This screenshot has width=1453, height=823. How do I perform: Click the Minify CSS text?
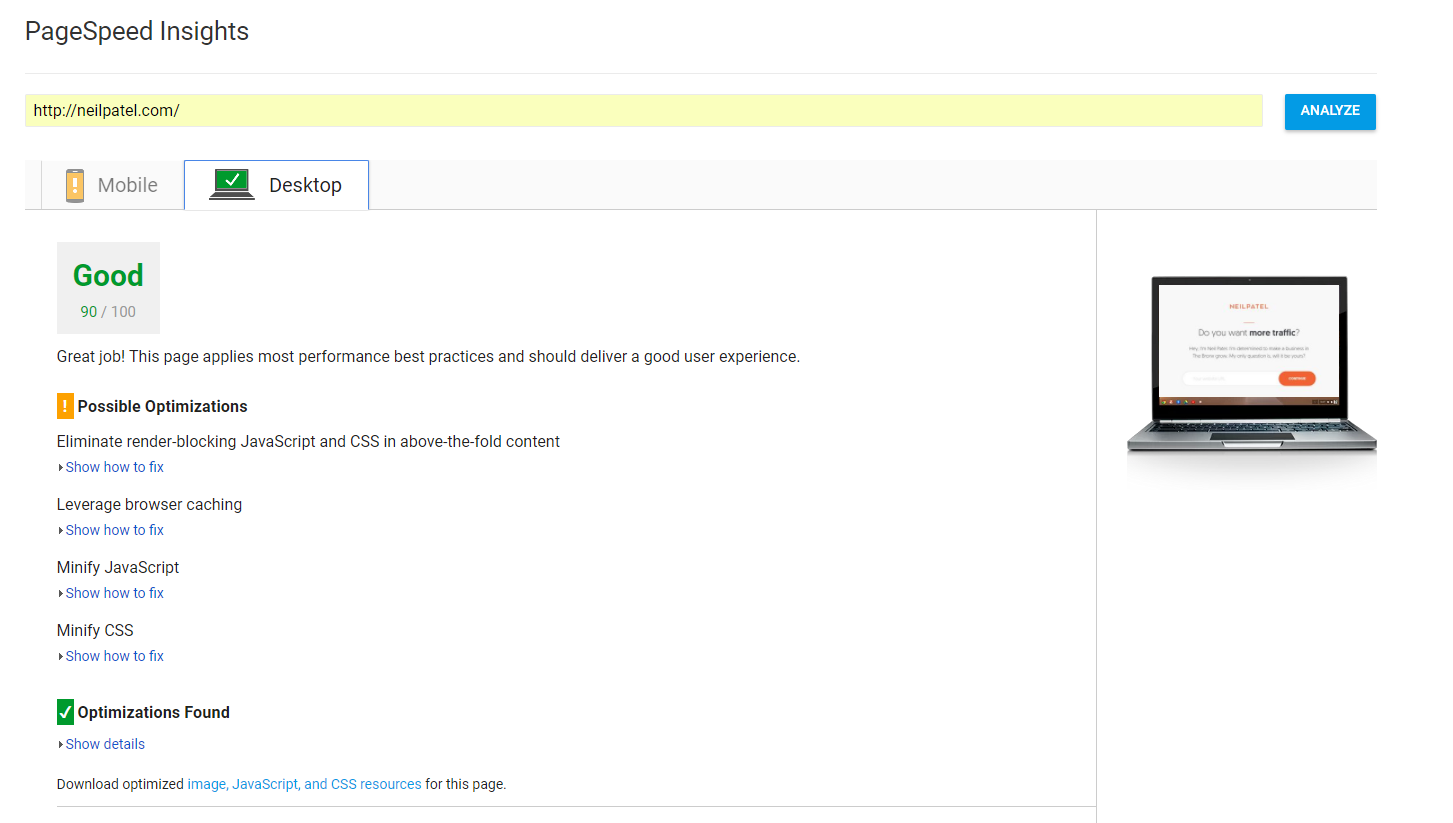[x=95, y=630]
